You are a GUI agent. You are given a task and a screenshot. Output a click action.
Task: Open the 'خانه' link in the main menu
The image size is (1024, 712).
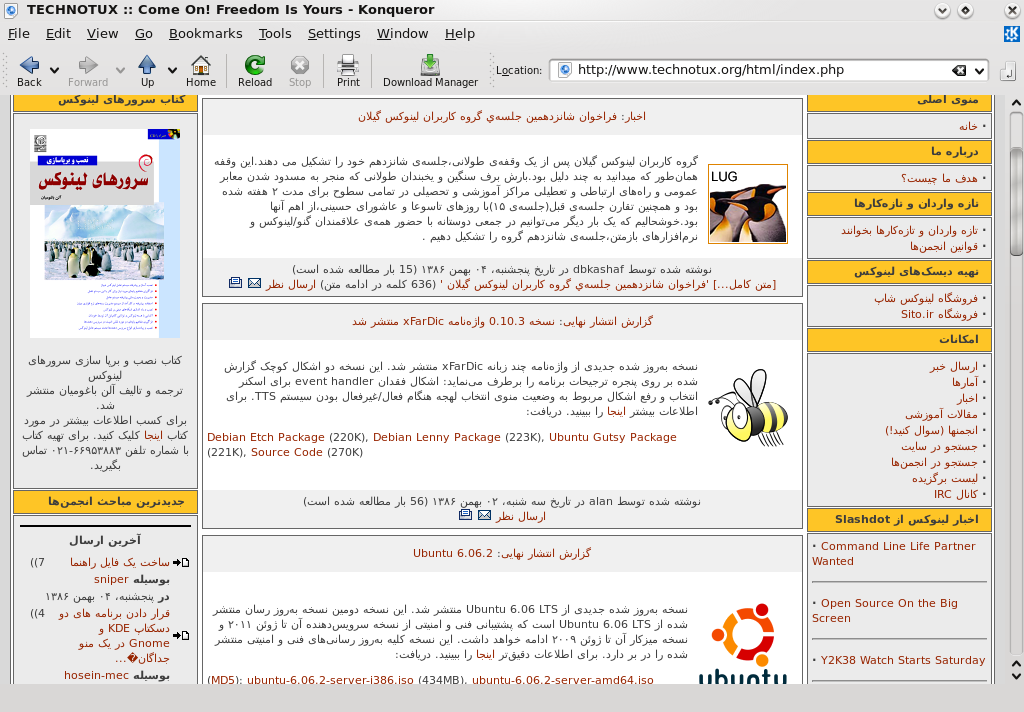(x=968, y=125)
